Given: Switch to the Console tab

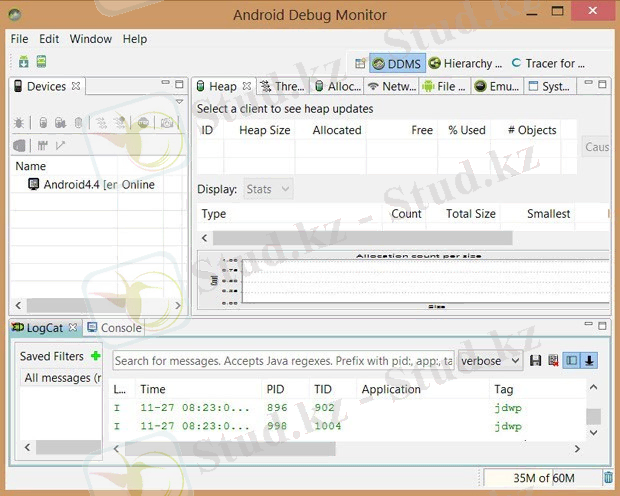Looking at the screenshot, I should (115, 328).
